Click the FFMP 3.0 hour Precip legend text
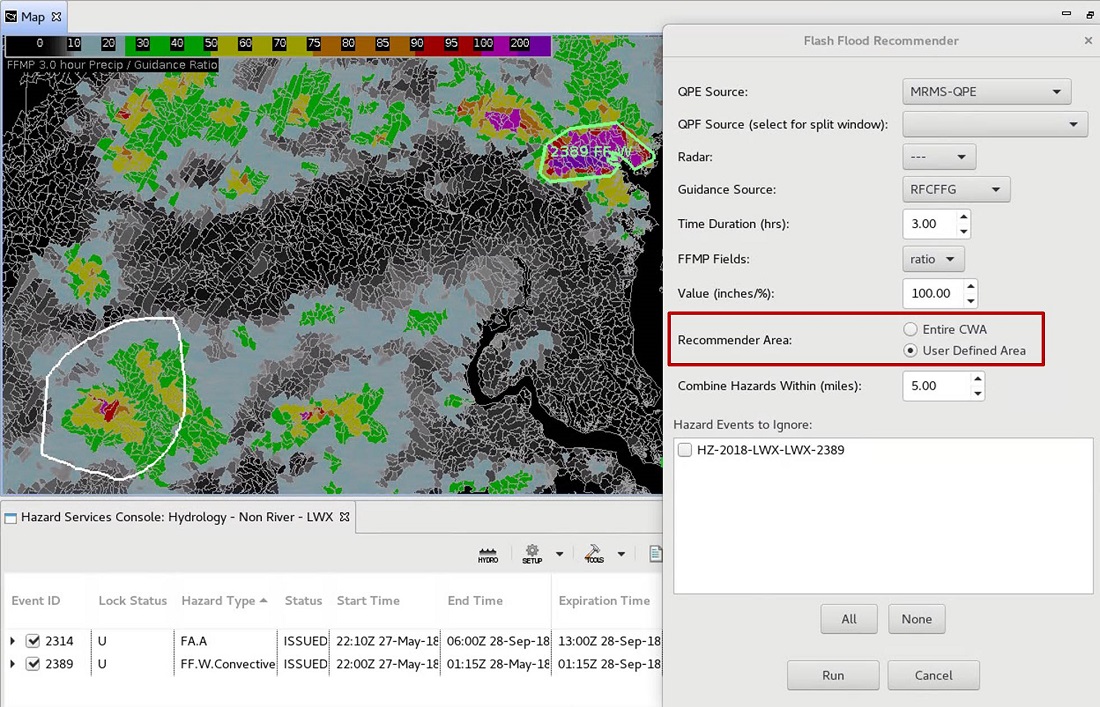 [112, 65]
